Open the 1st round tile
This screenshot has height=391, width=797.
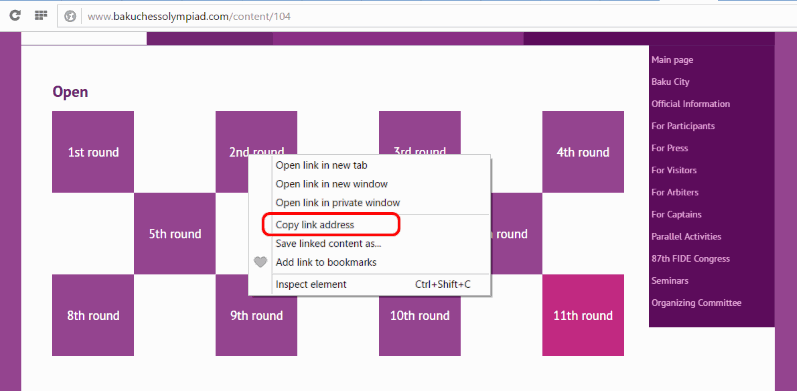pos(93,152)
